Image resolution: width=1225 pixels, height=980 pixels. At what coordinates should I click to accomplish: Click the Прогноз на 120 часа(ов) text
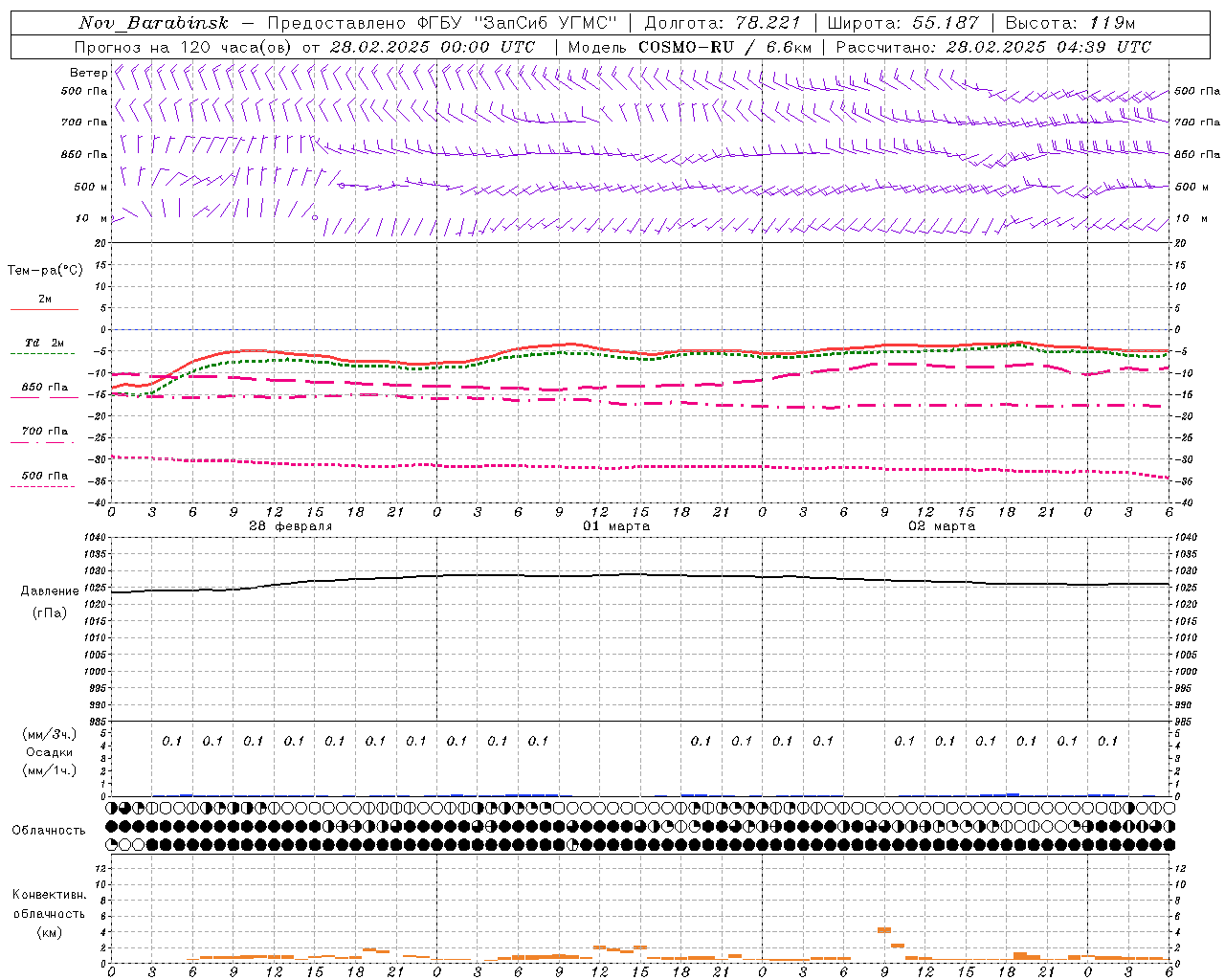184,47
